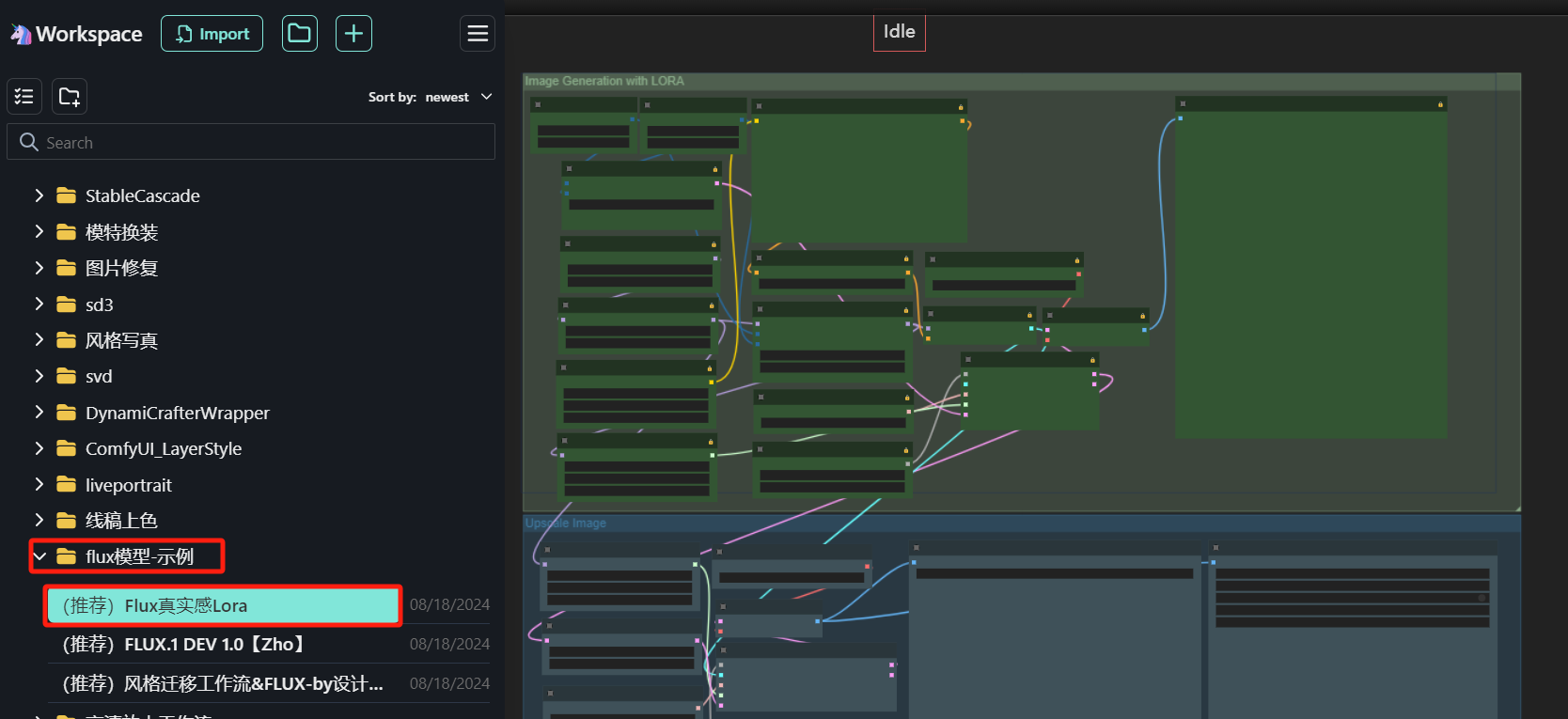Toggle the multi-select checklist icon

[x=24, y=96]
